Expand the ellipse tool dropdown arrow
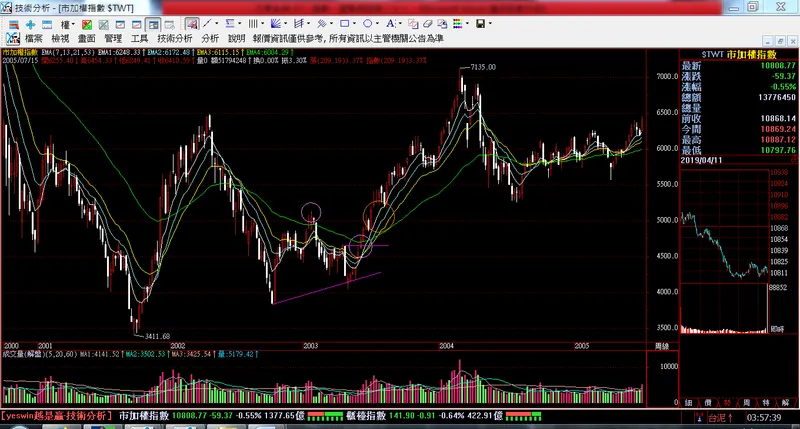800x429 pixels. tap(377, 23)
